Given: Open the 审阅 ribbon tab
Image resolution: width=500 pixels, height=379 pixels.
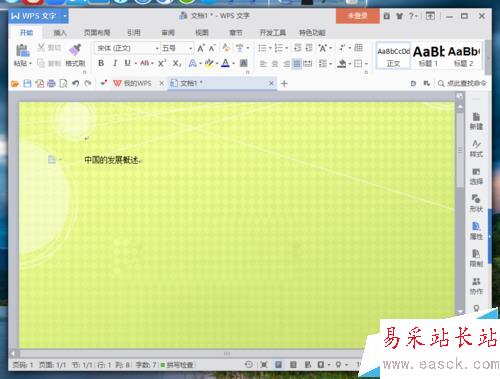Looking at the screenshot, I should [x=168, y=33].
